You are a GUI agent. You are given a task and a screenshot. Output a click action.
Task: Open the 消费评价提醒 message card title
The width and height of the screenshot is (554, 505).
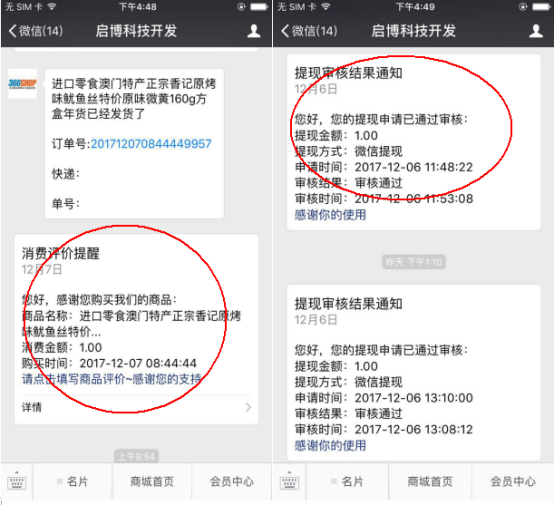60,253
